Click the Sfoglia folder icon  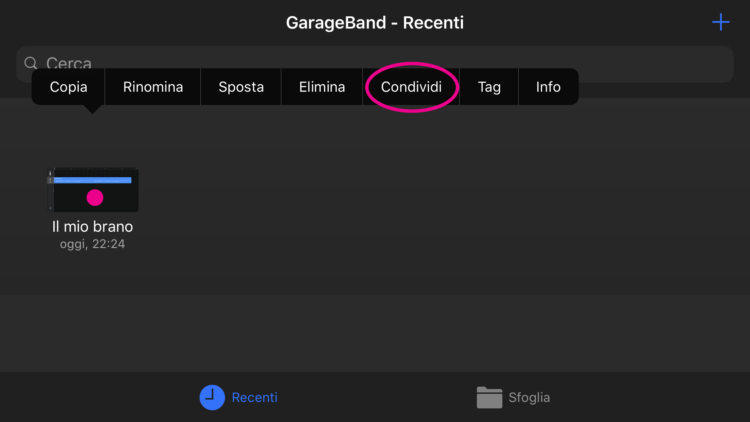[x=489, y=397]
